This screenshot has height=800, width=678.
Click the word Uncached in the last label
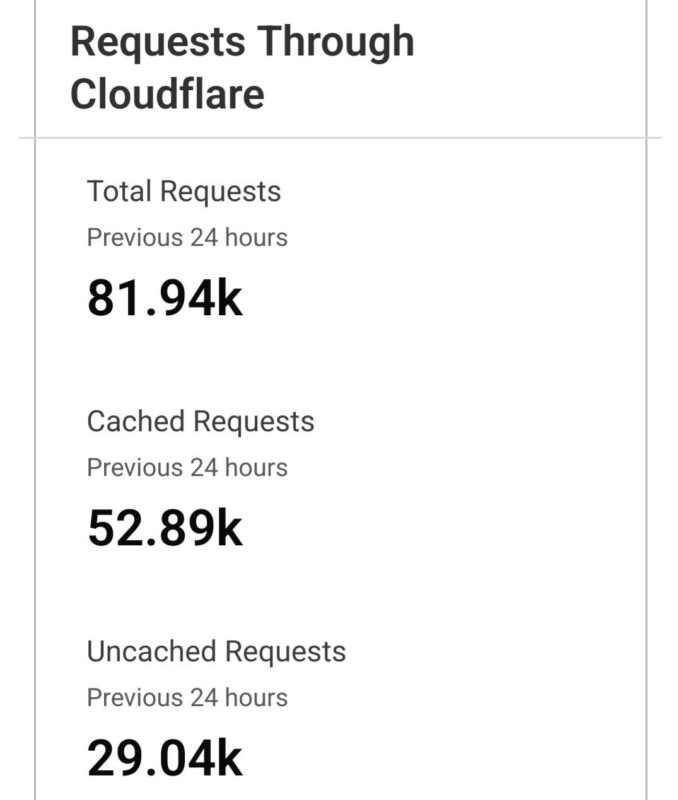[150, 651]
